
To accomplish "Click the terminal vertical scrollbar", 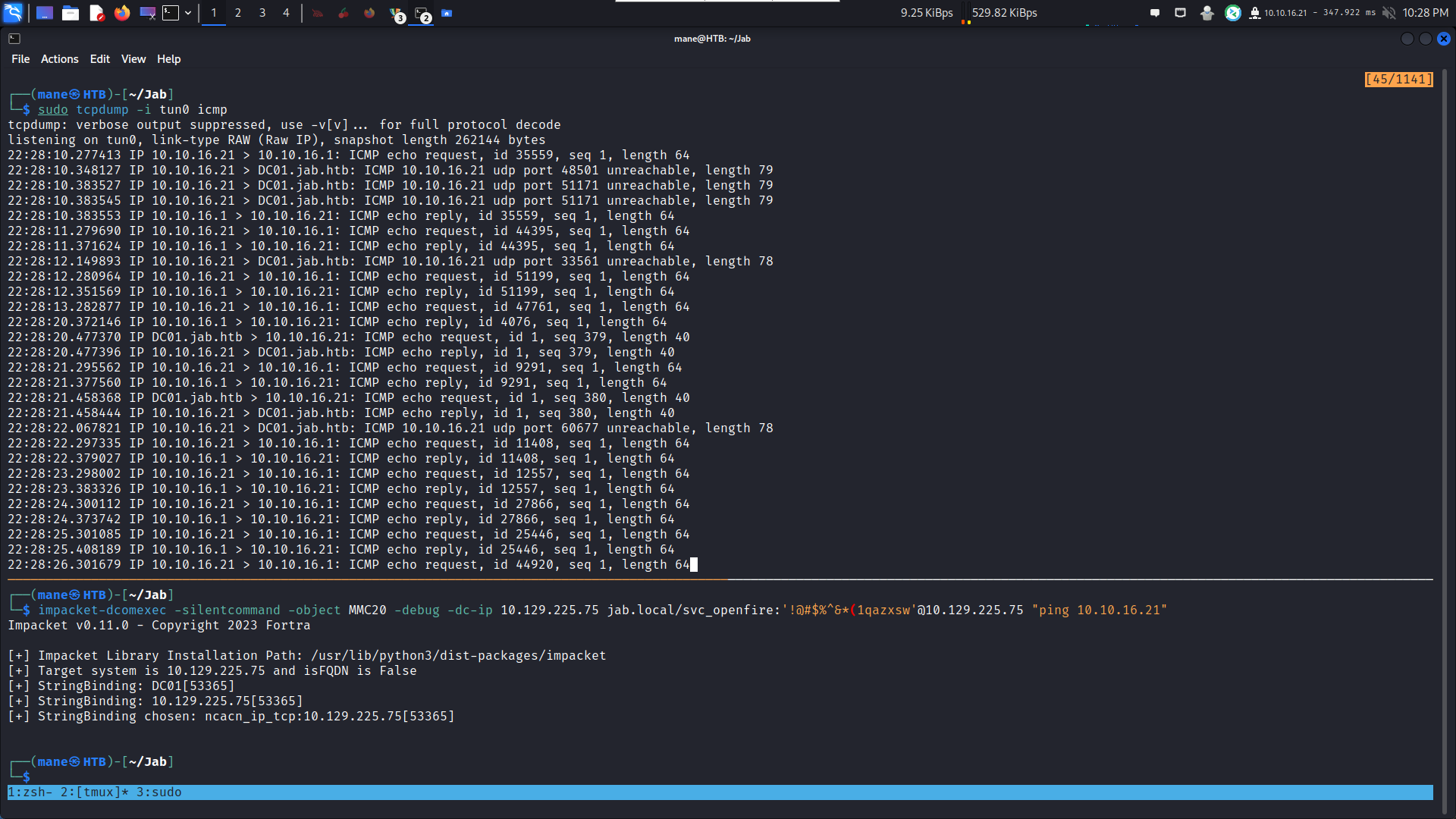I will [1445, 440].
